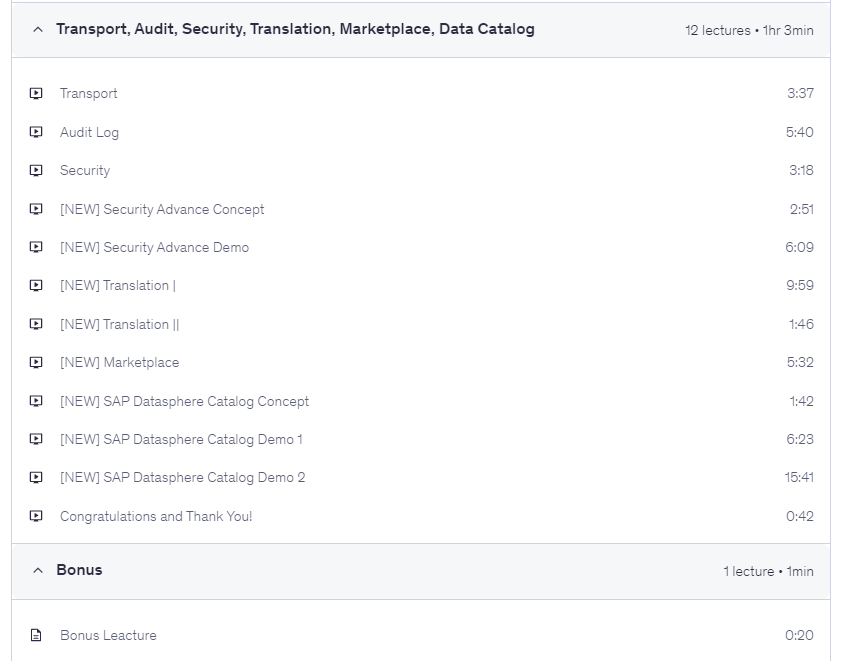
Task: Click the Bonus Leacture item title
Action: [x=108, y=635]
